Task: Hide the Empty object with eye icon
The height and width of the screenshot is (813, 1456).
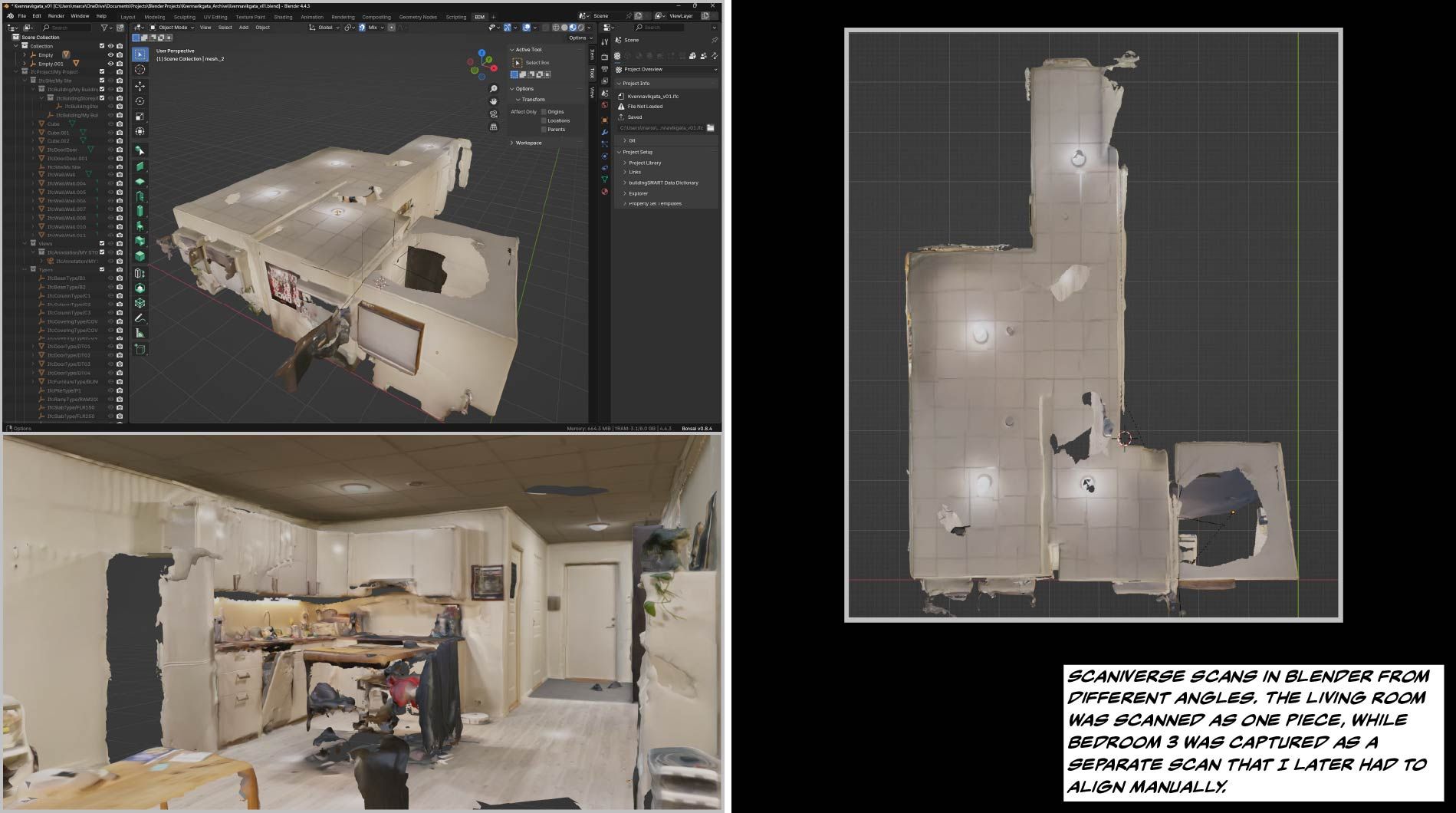Action: click(x=110, y=55)
